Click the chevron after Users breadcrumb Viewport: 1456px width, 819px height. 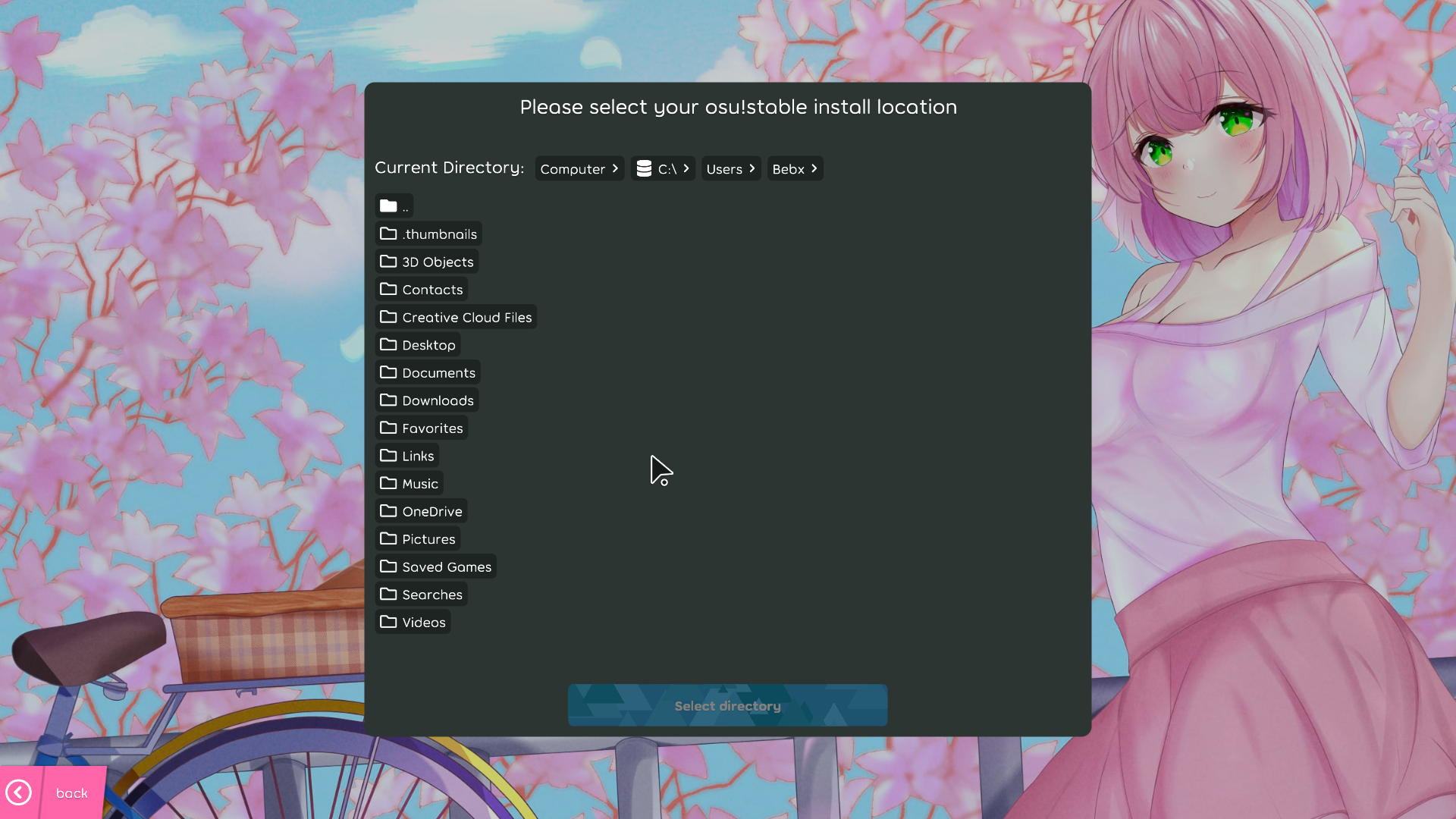pos(752,168)
